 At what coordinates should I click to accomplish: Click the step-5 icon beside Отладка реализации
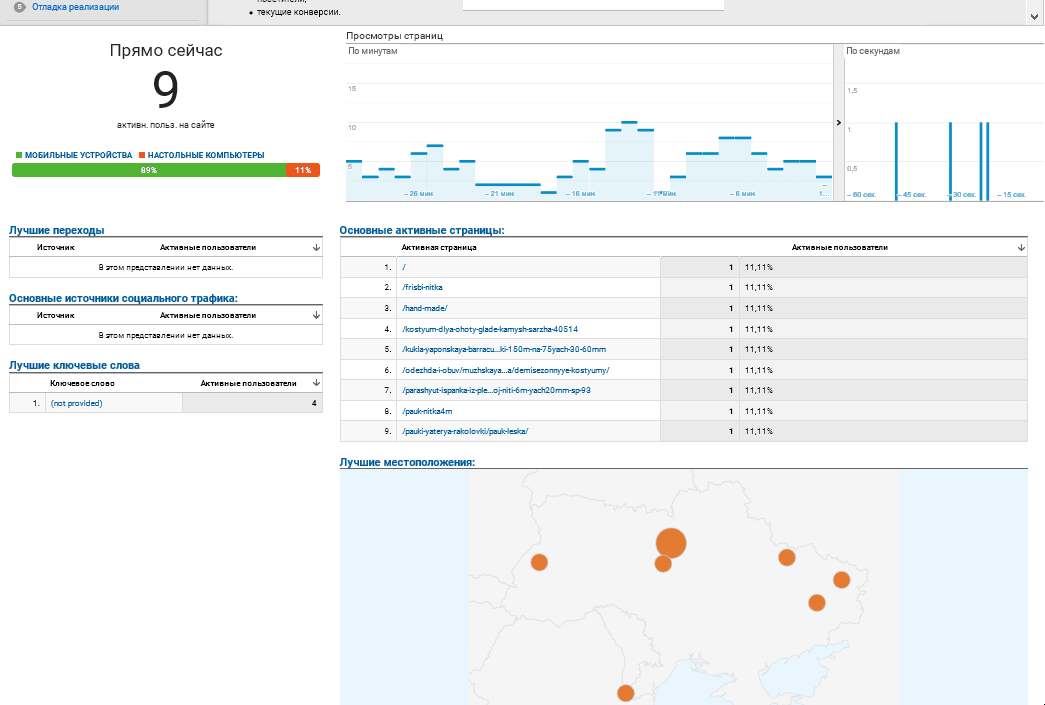tap(19, 7)
